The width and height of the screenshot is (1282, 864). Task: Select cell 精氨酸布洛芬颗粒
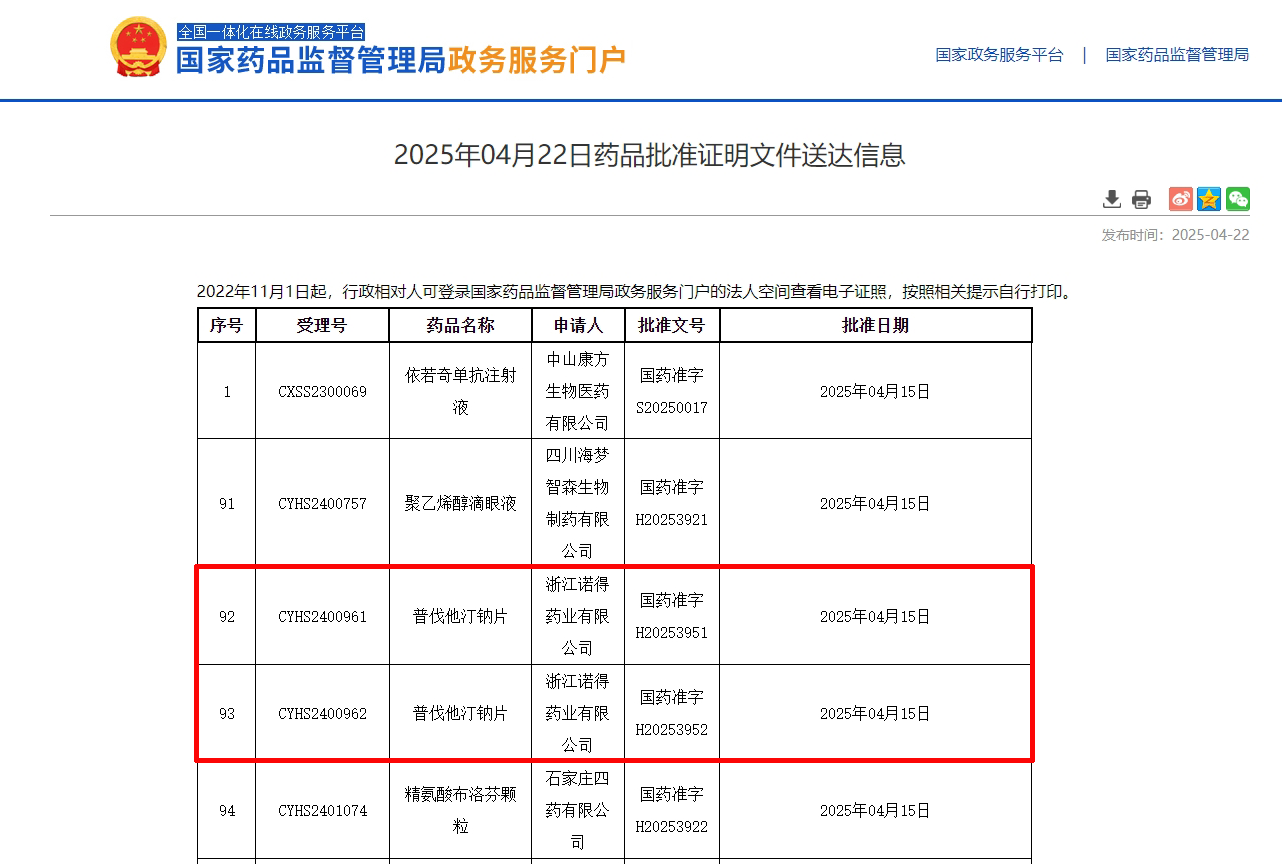(x=460, y=811)
